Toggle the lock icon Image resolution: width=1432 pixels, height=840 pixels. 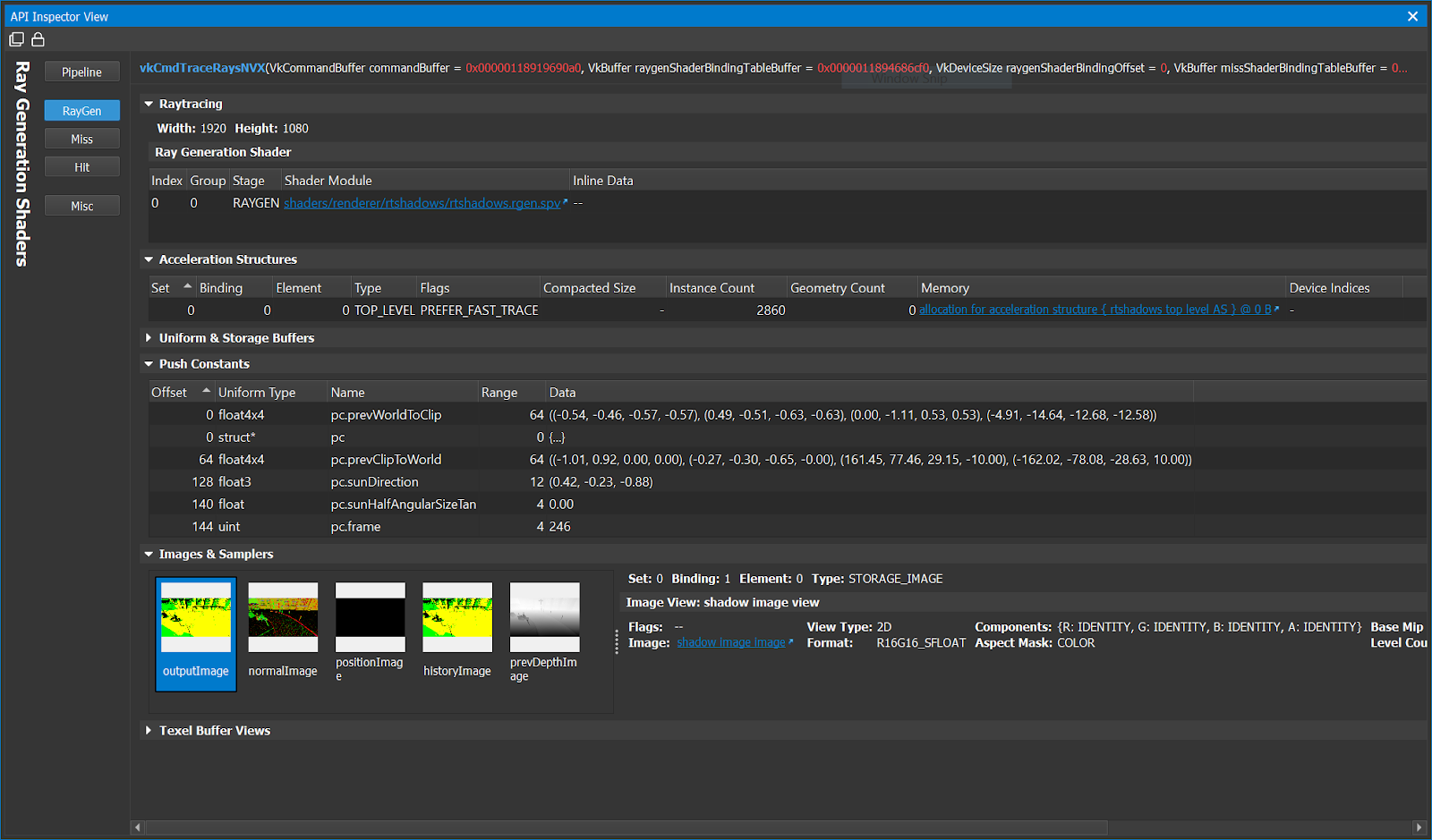tap(38, 39)
